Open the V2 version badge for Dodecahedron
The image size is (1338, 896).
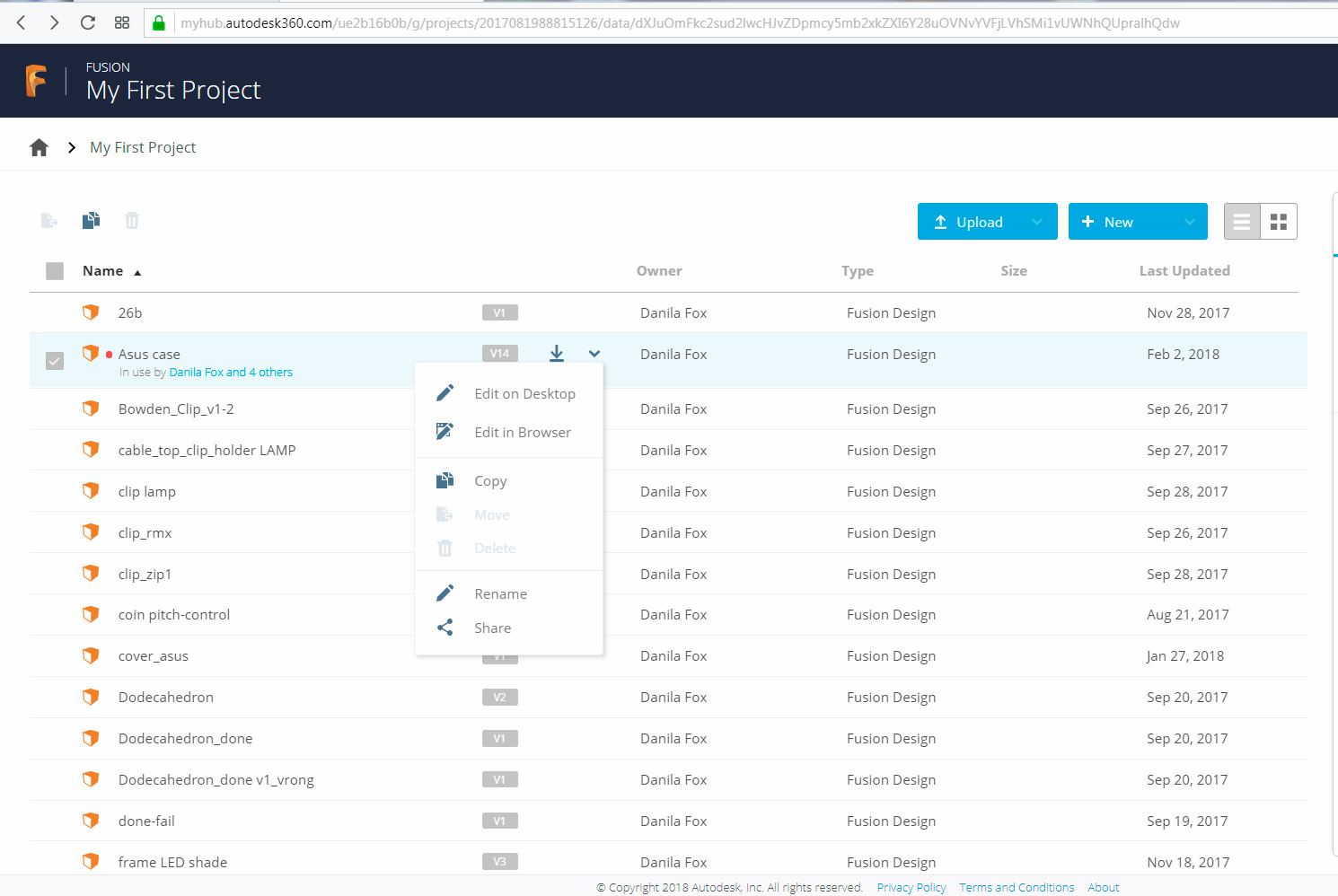pos(500,697)
